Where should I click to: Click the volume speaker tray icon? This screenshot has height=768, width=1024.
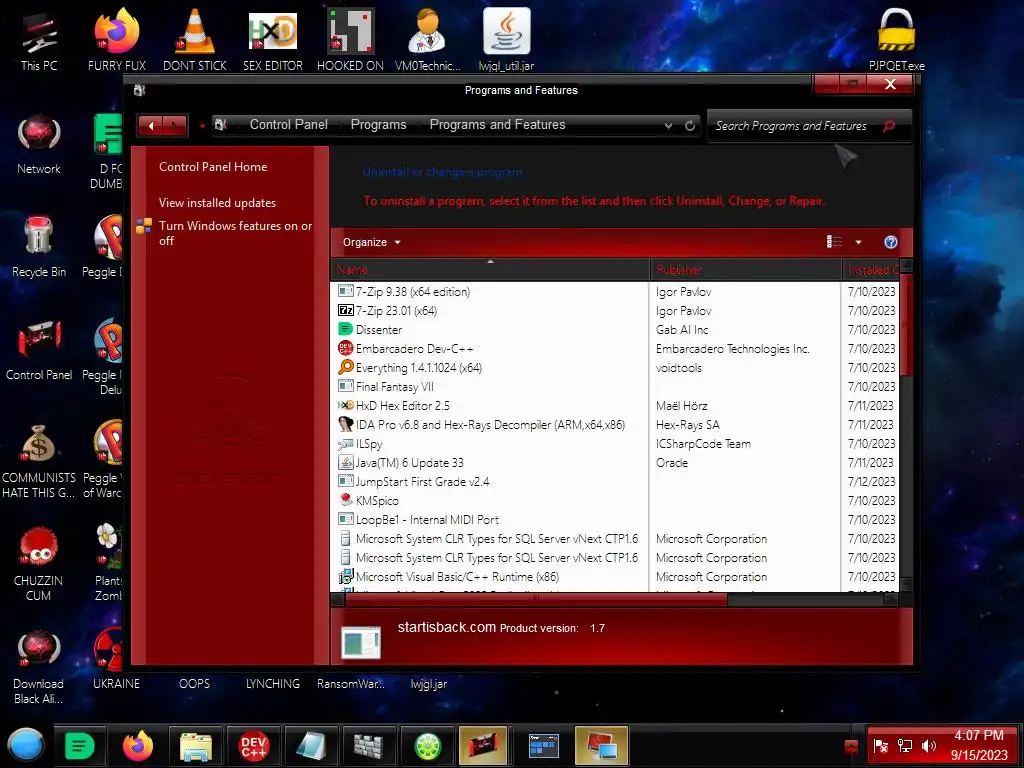(x=928, y=746)
